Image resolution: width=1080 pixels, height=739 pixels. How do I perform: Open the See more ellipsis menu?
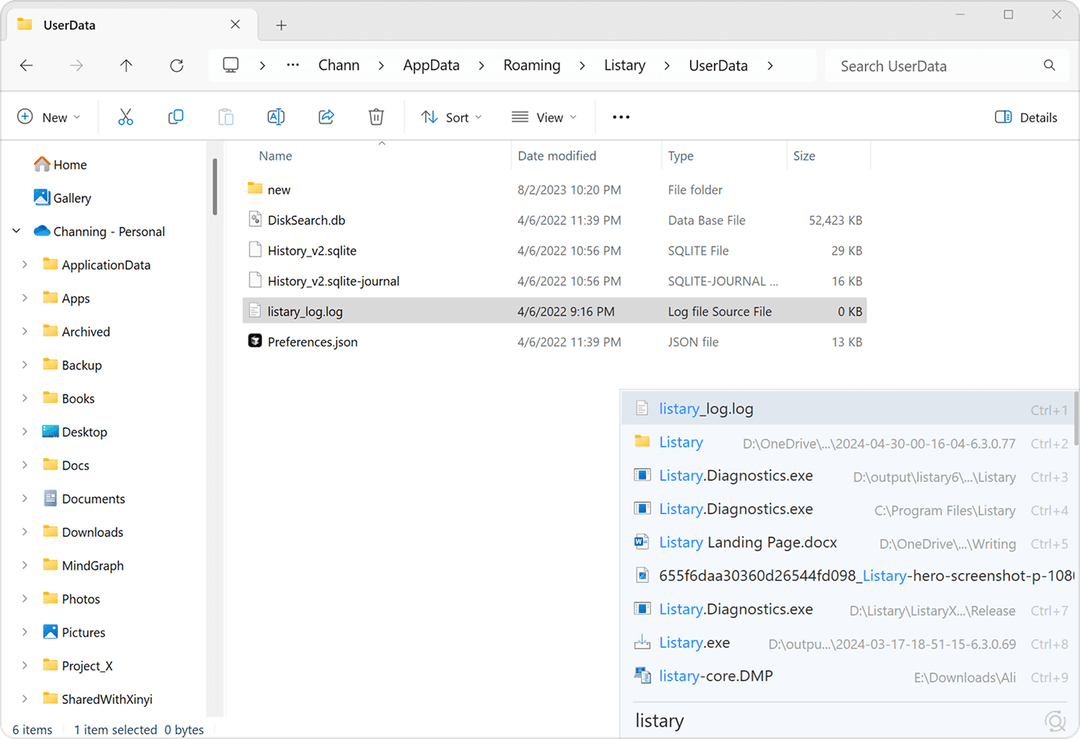pyautogui.click(x=621, y=117)
